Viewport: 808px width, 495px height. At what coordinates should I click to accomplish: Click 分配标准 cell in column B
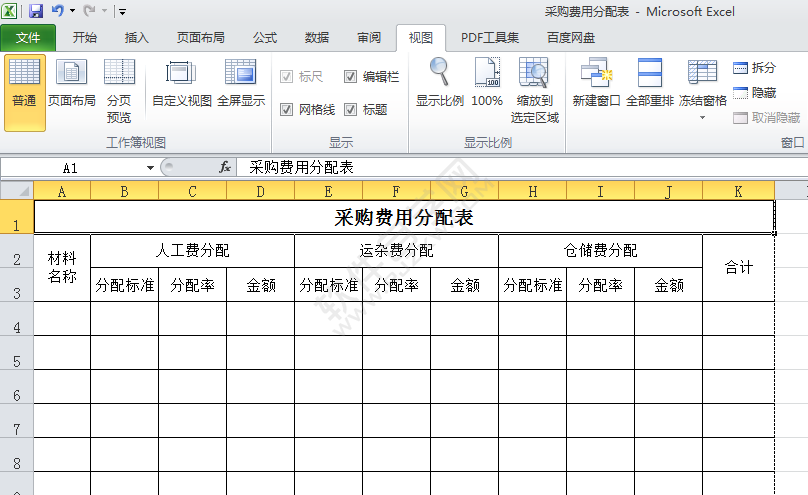tap(125, 285)
